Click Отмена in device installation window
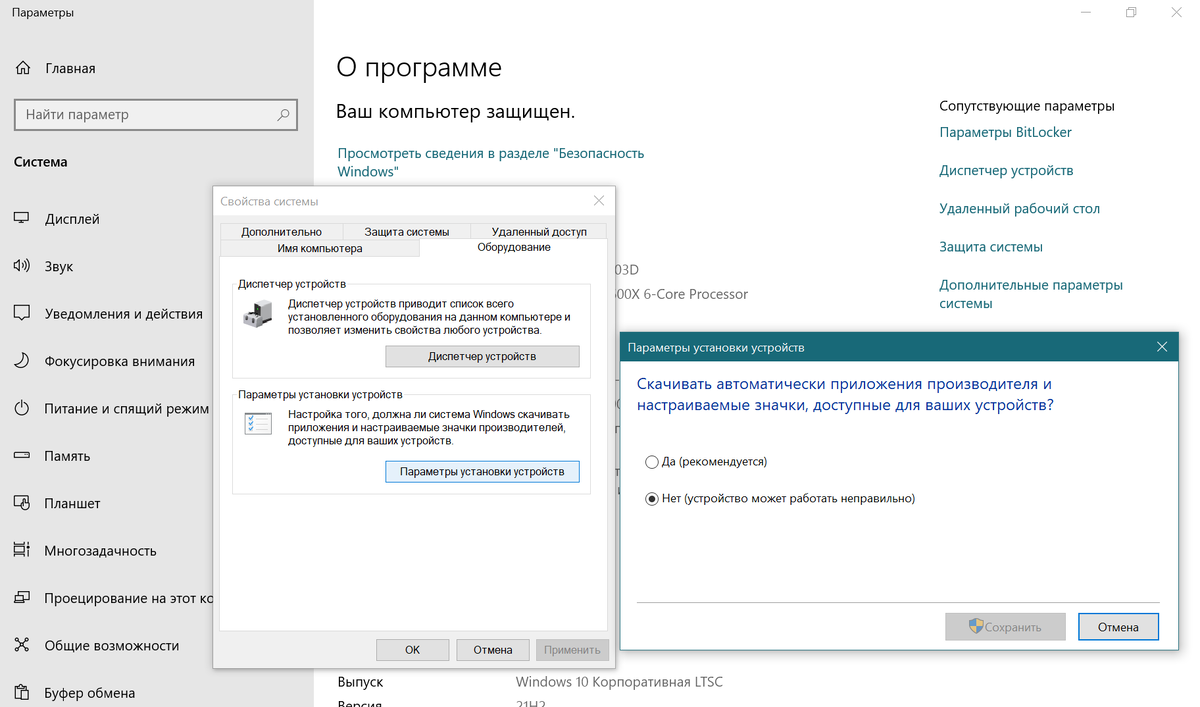 [1118, 627]
